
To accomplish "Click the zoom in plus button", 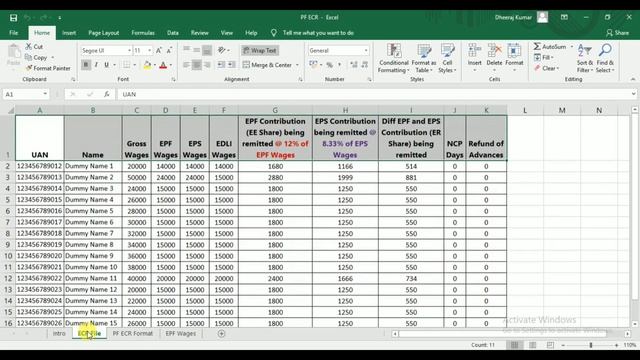I will [616, 345].
